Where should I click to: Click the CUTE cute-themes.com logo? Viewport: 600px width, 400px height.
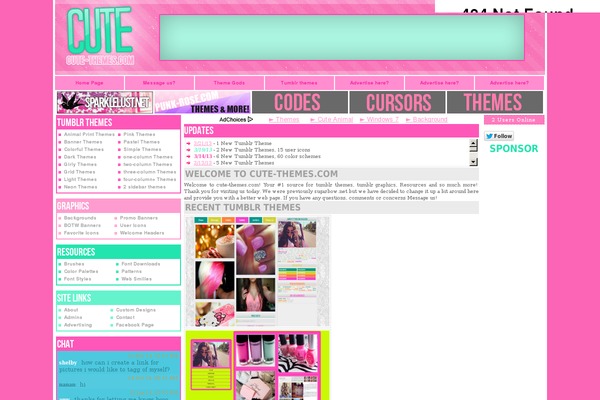coord(99,36)
